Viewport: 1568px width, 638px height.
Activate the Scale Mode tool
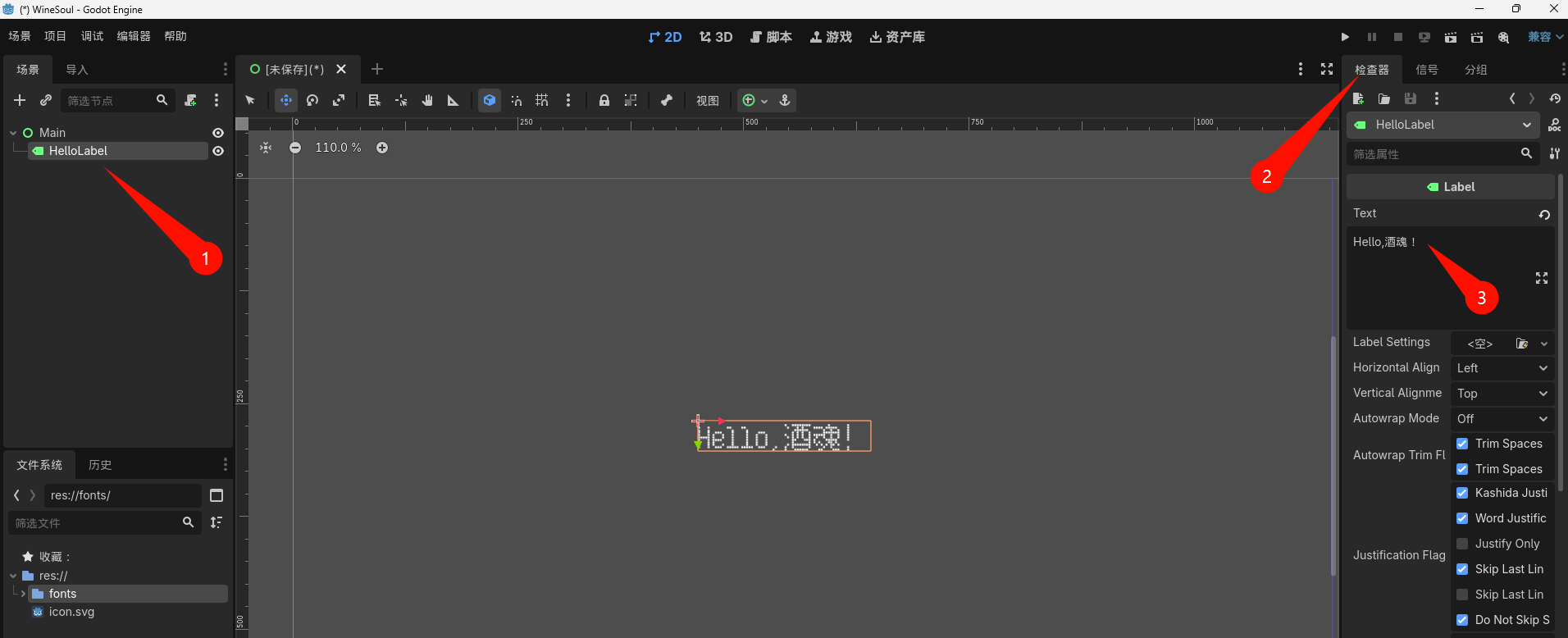point(339,100)
